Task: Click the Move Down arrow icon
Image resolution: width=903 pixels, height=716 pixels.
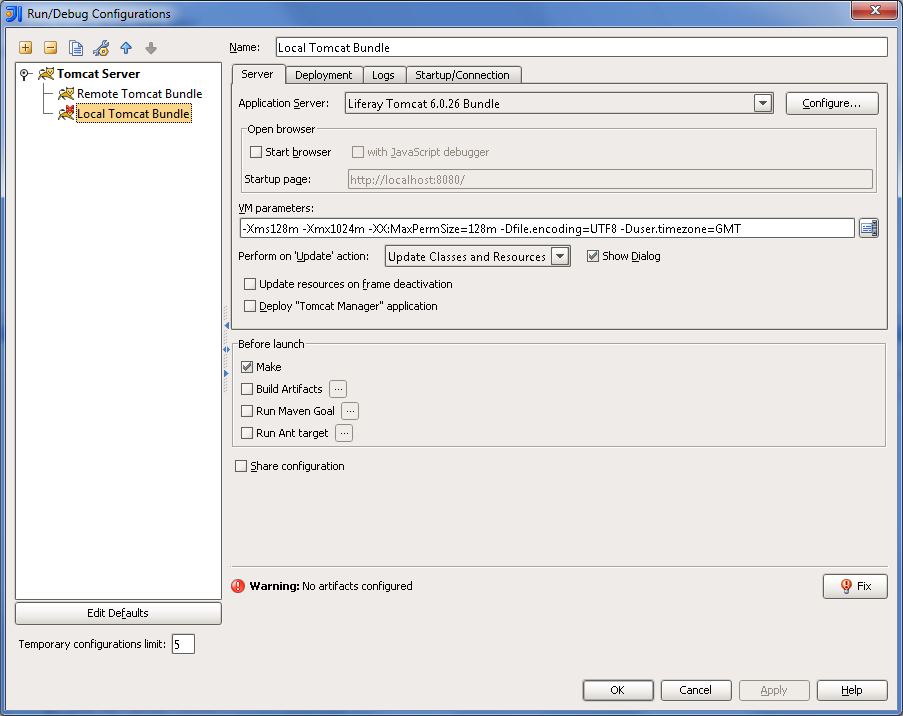Action: pyautogui.click(x=151, y=48)
